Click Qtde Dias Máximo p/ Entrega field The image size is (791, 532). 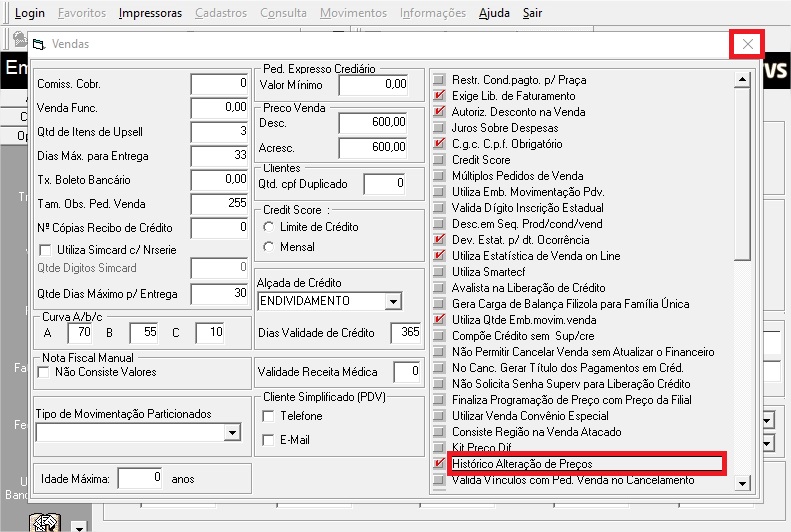coord(219,294)
